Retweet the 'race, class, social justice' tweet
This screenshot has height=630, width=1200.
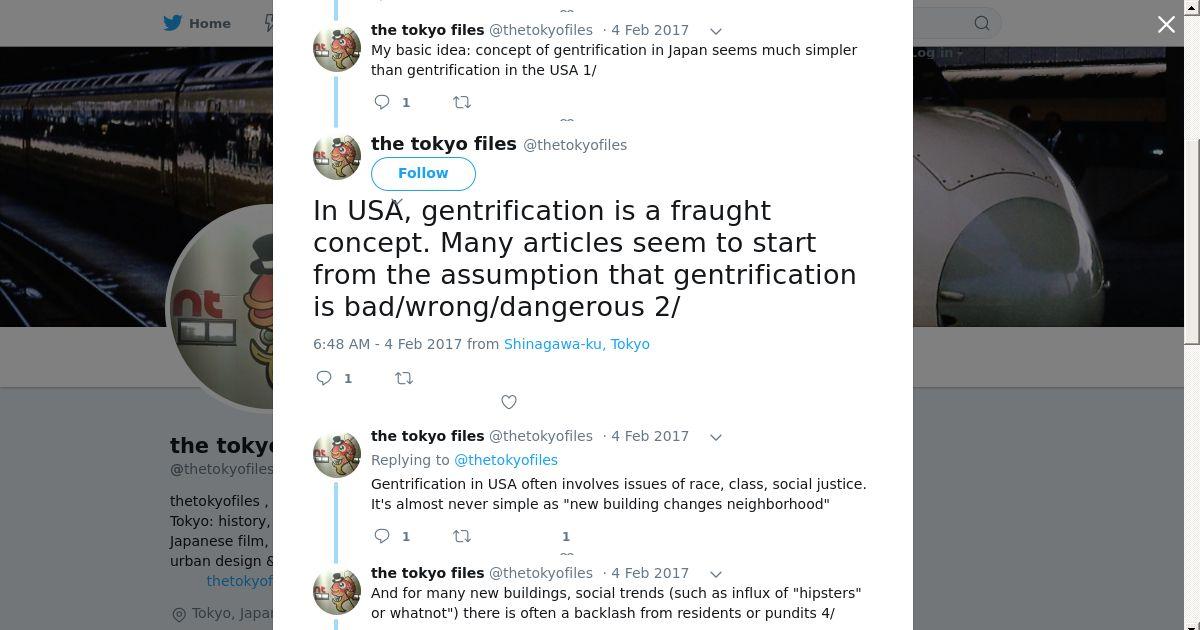click(x=462, y=536)
